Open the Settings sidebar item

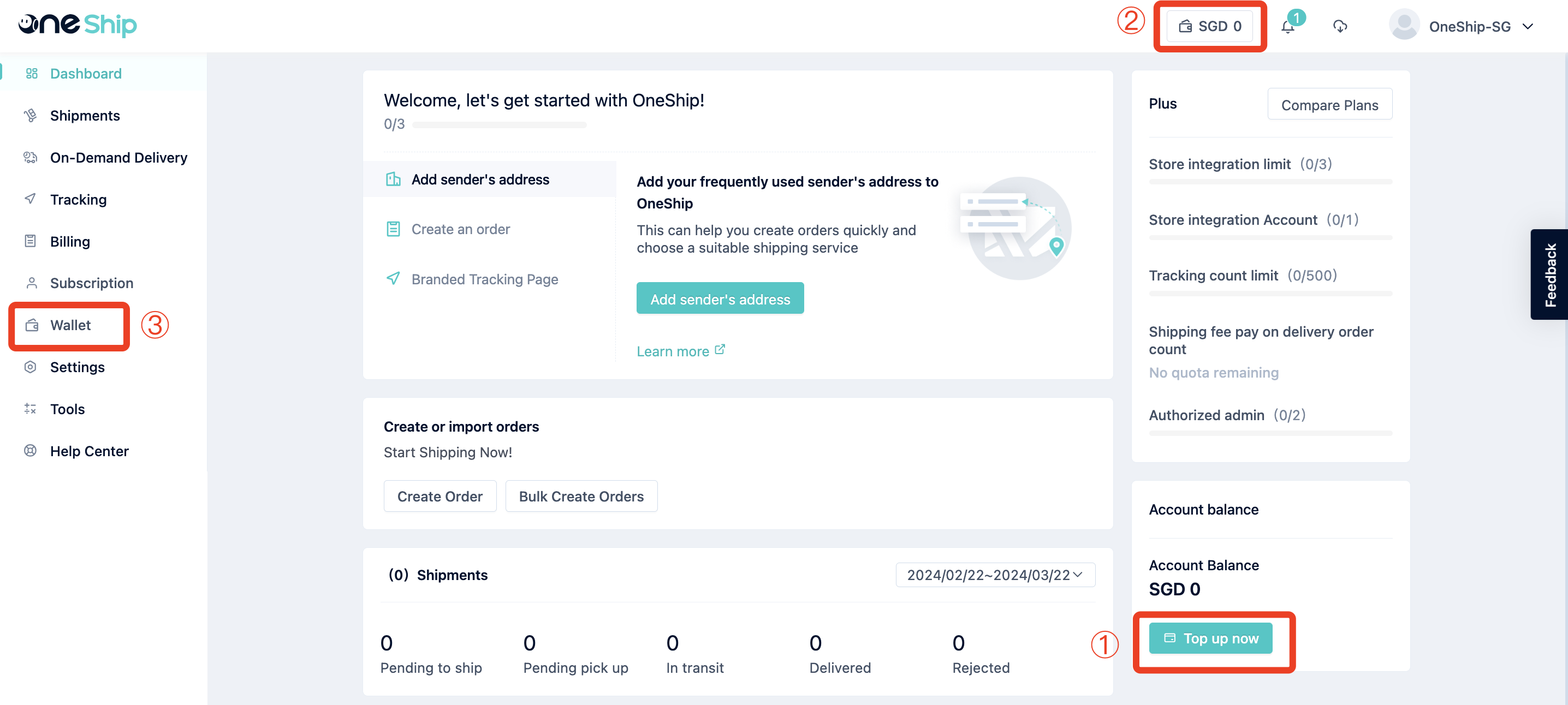(76, 367)
